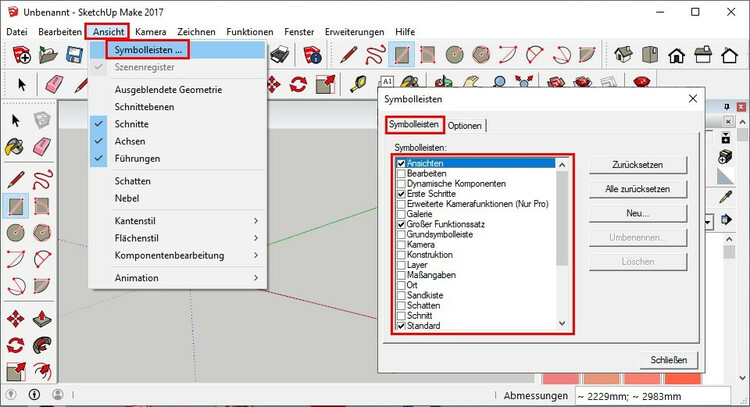Click the toolbar list scroll-down arrow
The image size is (750, 407).
(x=562, y=324)
